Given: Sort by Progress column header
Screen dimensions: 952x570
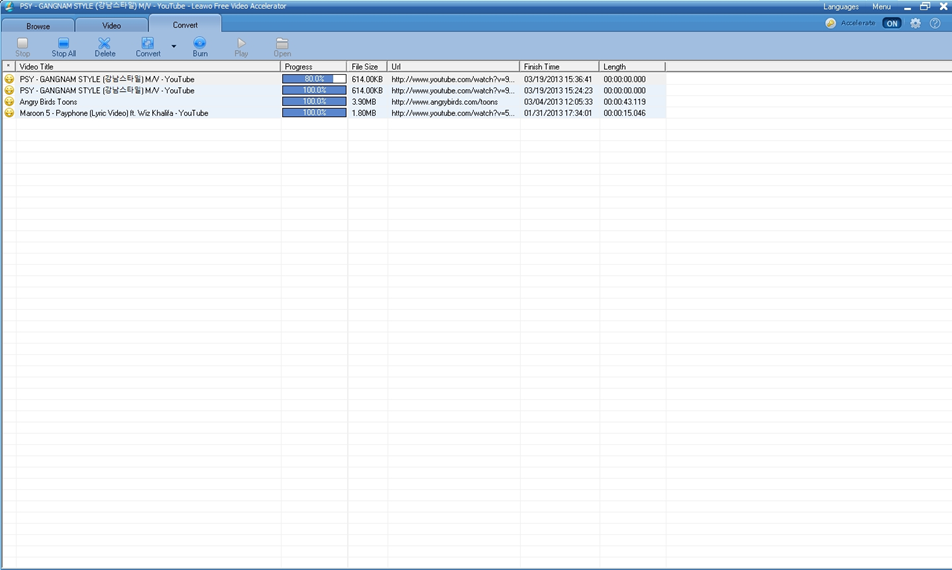Looking at the screenshot, I should point(314,66).
